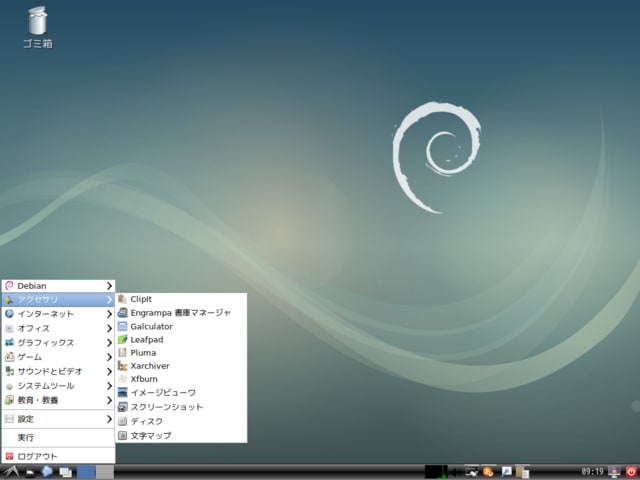Open Xfburn disc burner

pyautogui.click(x=181, y=379)
